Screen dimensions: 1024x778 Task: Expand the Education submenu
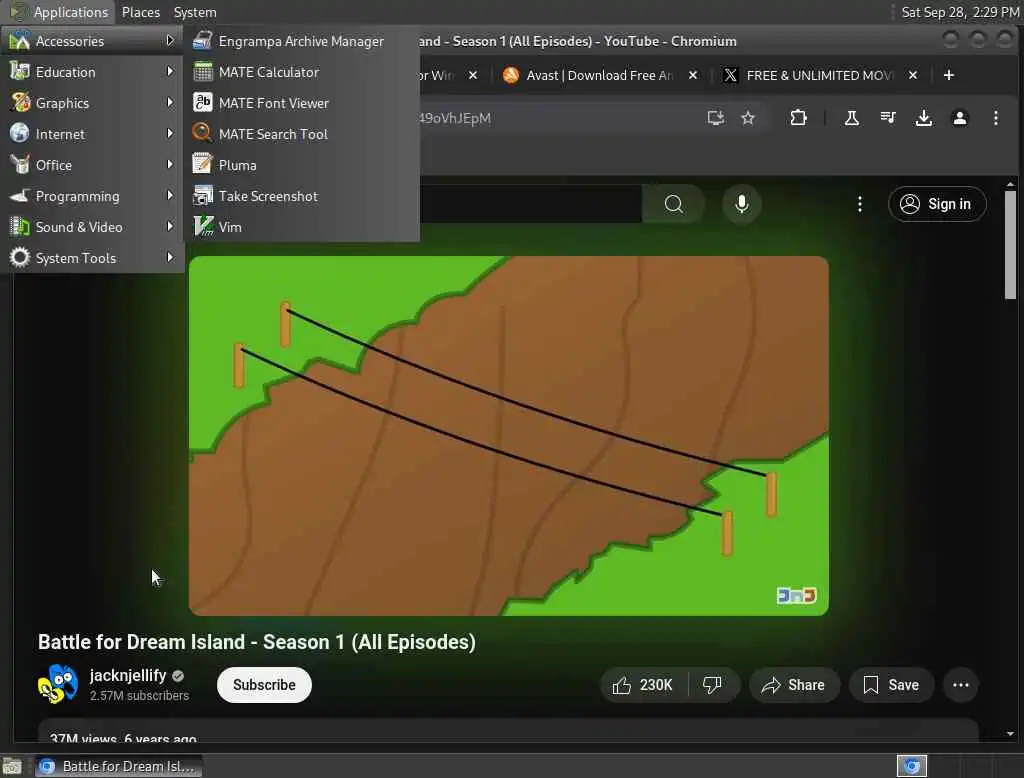tap(92, 72)
